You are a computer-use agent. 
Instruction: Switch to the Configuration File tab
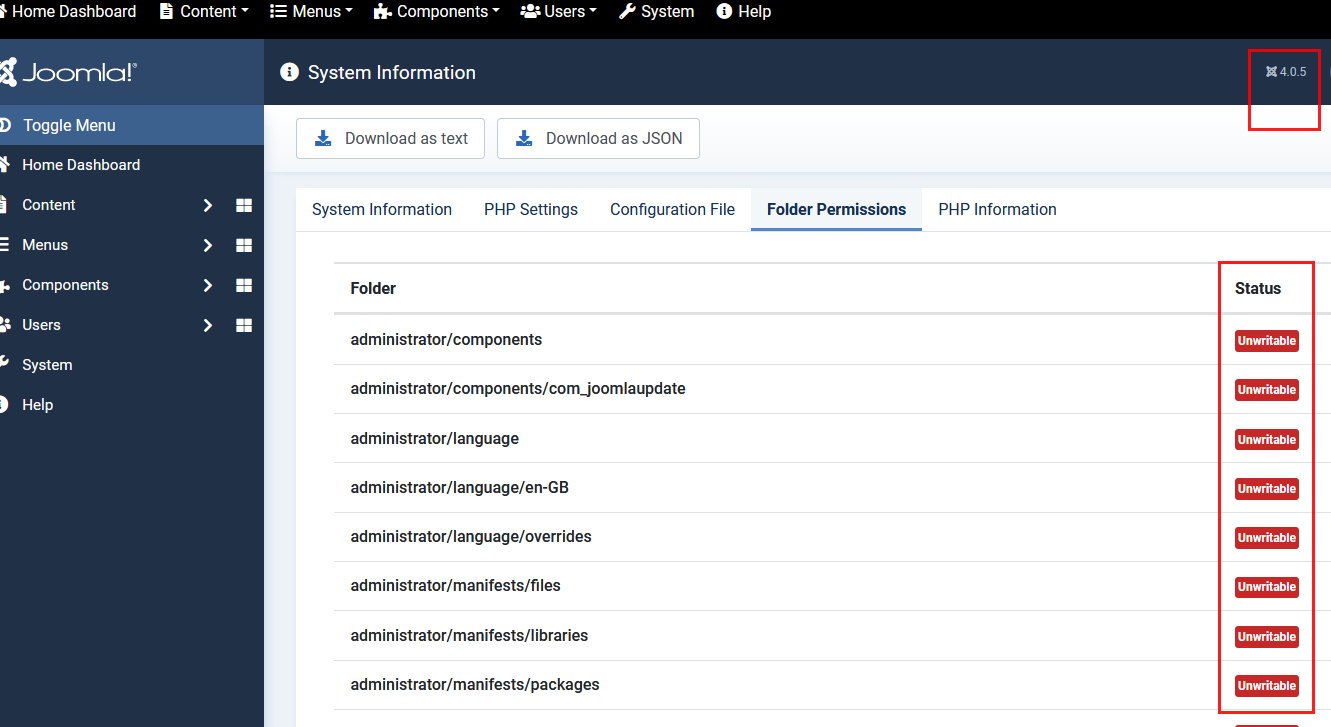(672, 209)
